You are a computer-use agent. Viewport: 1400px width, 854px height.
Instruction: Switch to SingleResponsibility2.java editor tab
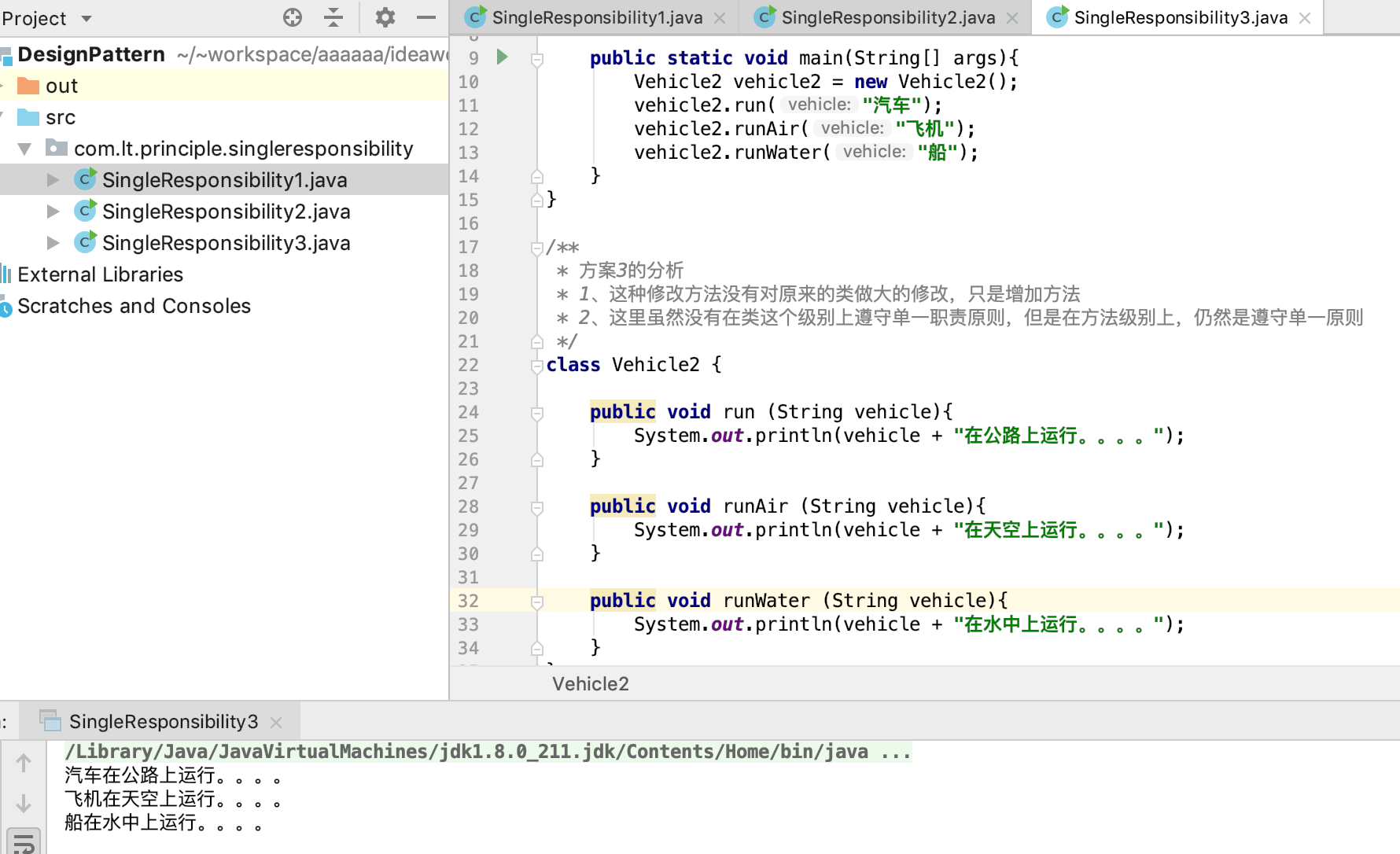[x=887, y=17]
